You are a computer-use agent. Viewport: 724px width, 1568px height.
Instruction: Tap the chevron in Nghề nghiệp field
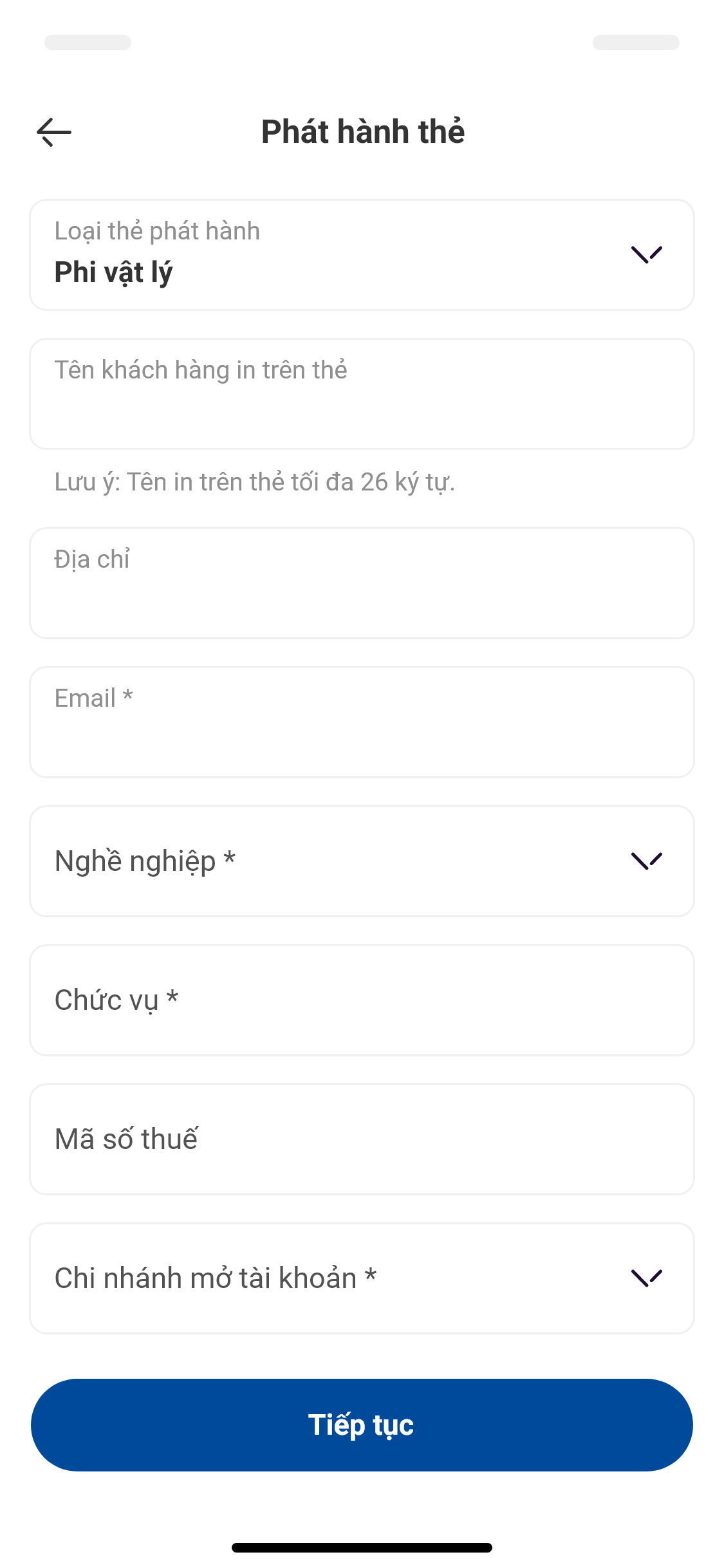(646, 861)
